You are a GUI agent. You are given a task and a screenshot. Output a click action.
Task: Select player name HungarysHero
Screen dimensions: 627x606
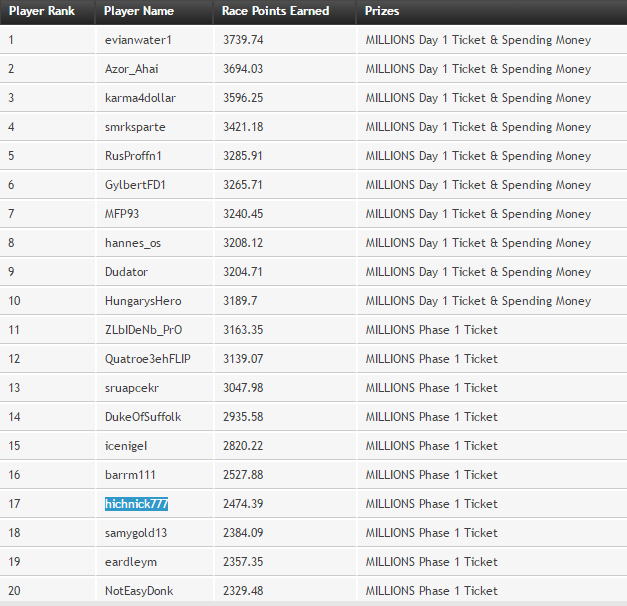click(143, 301)
